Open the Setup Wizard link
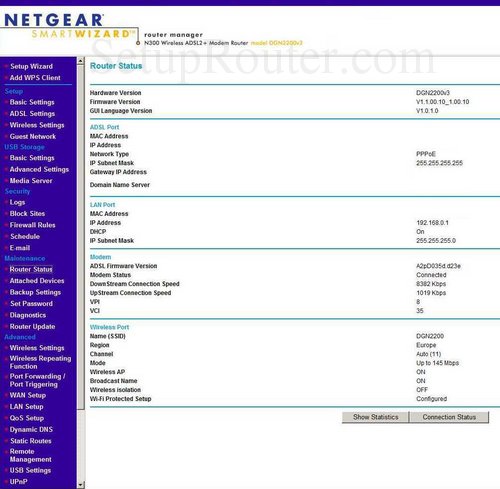500x489 pixels. pos(31,66)
